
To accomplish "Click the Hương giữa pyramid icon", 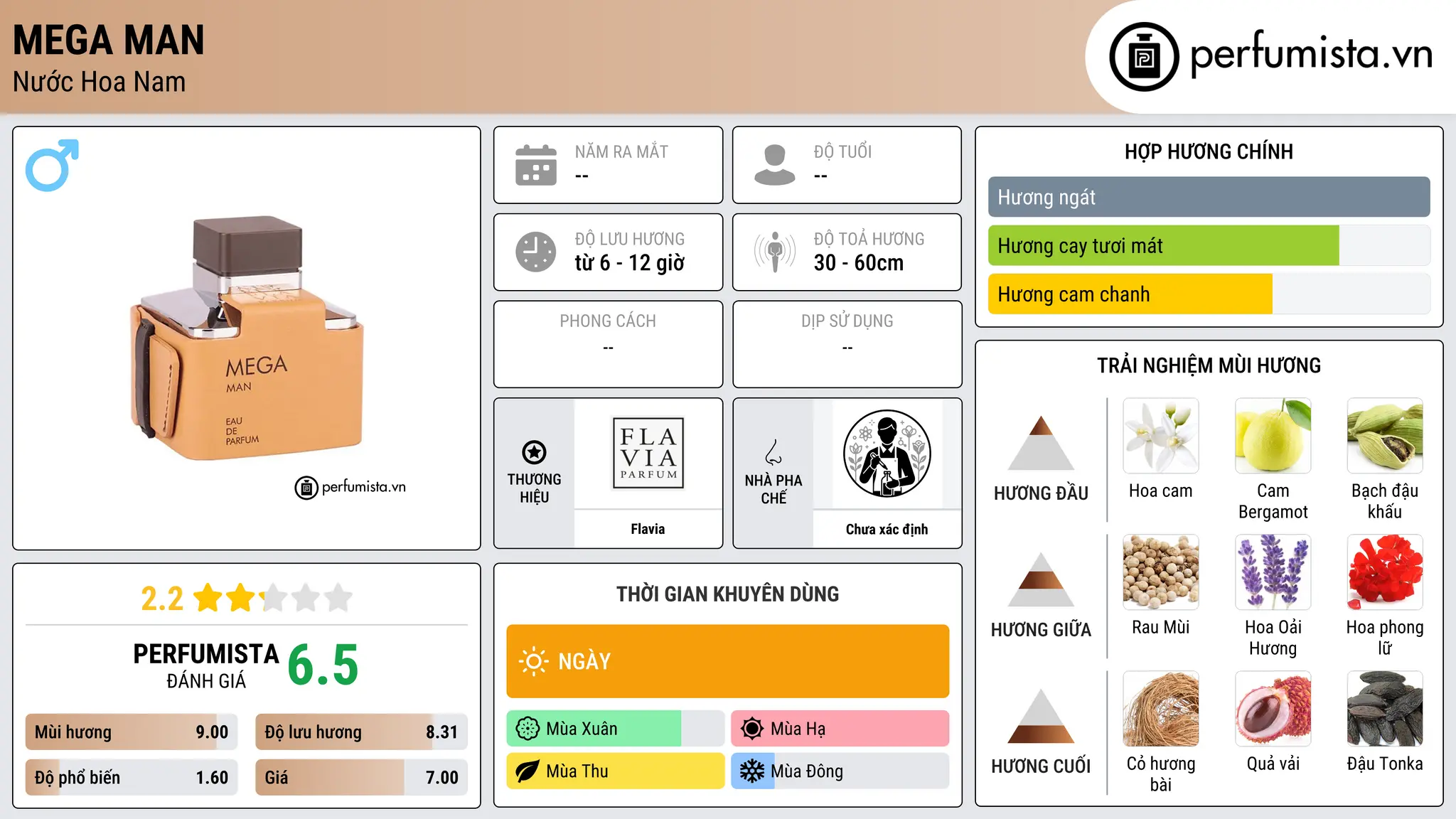I will click(1041, 579).
